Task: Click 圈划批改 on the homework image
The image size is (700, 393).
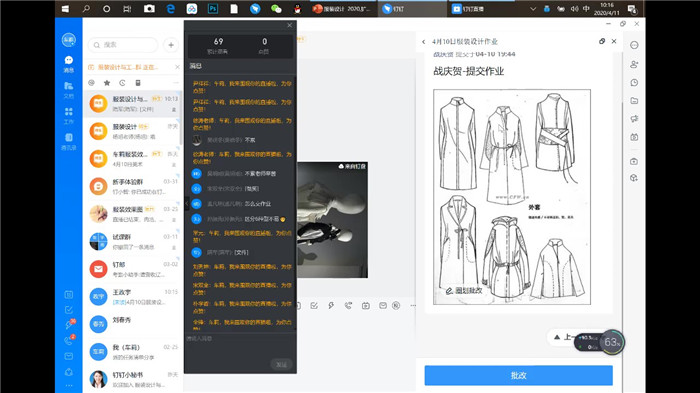Action: point(464,290)
